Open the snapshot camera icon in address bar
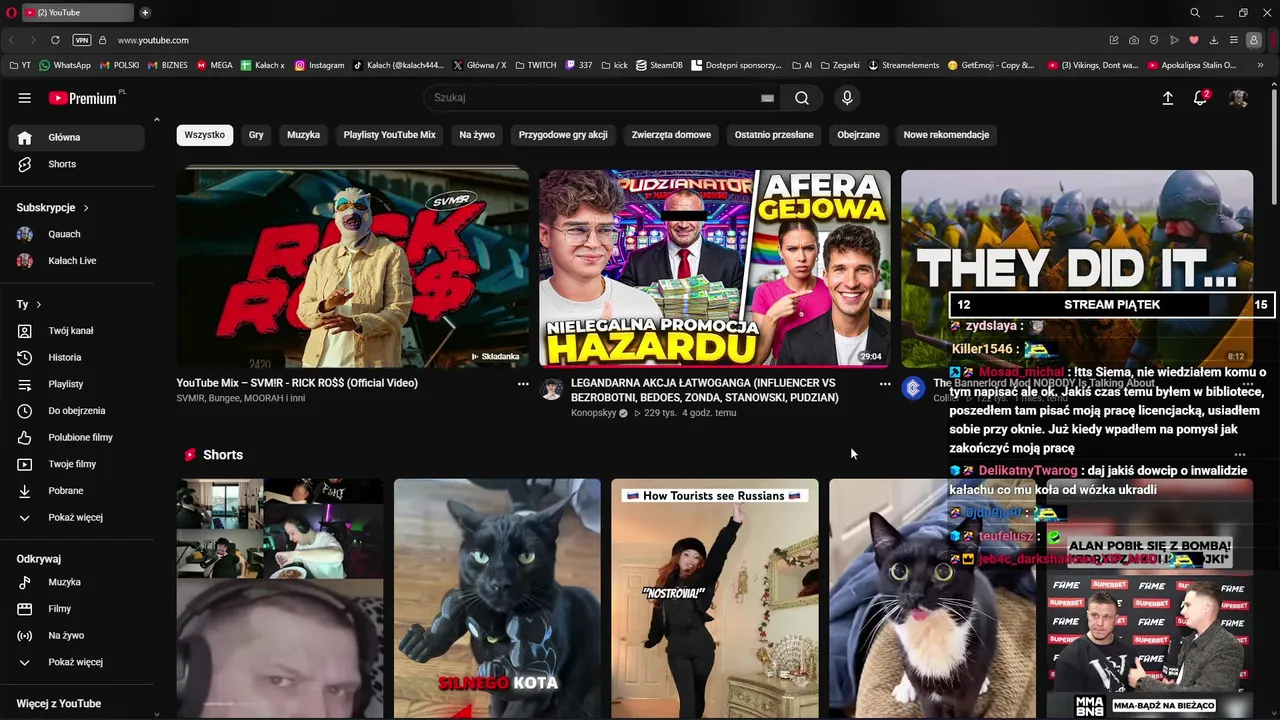 [x=1133, y=40]
